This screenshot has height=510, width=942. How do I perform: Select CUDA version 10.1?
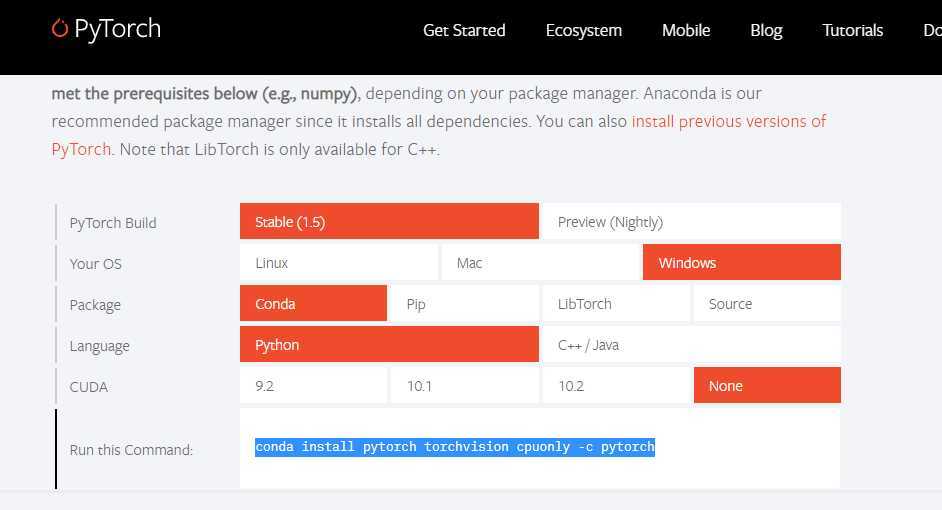[x=464, y=385]
